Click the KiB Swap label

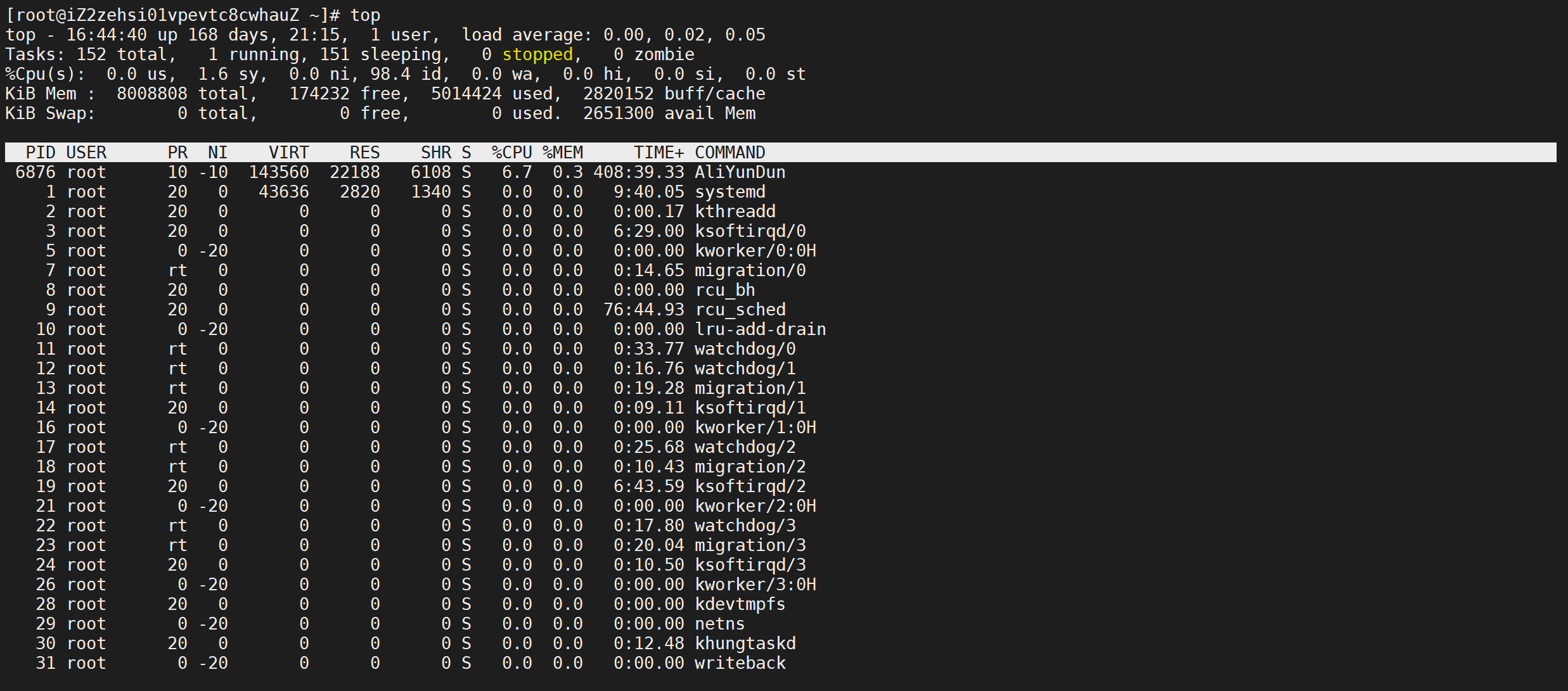coord(50,113)
